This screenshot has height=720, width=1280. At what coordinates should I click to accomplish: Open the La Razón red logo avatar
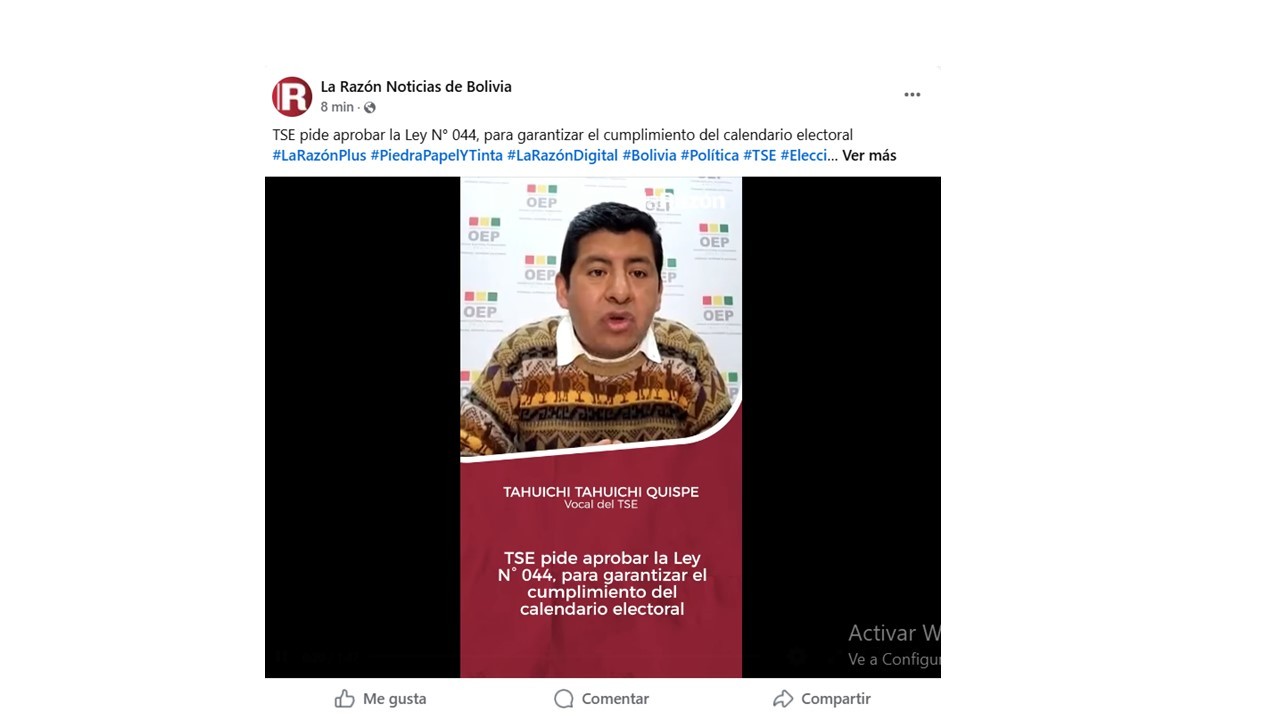tap(292, 96)
